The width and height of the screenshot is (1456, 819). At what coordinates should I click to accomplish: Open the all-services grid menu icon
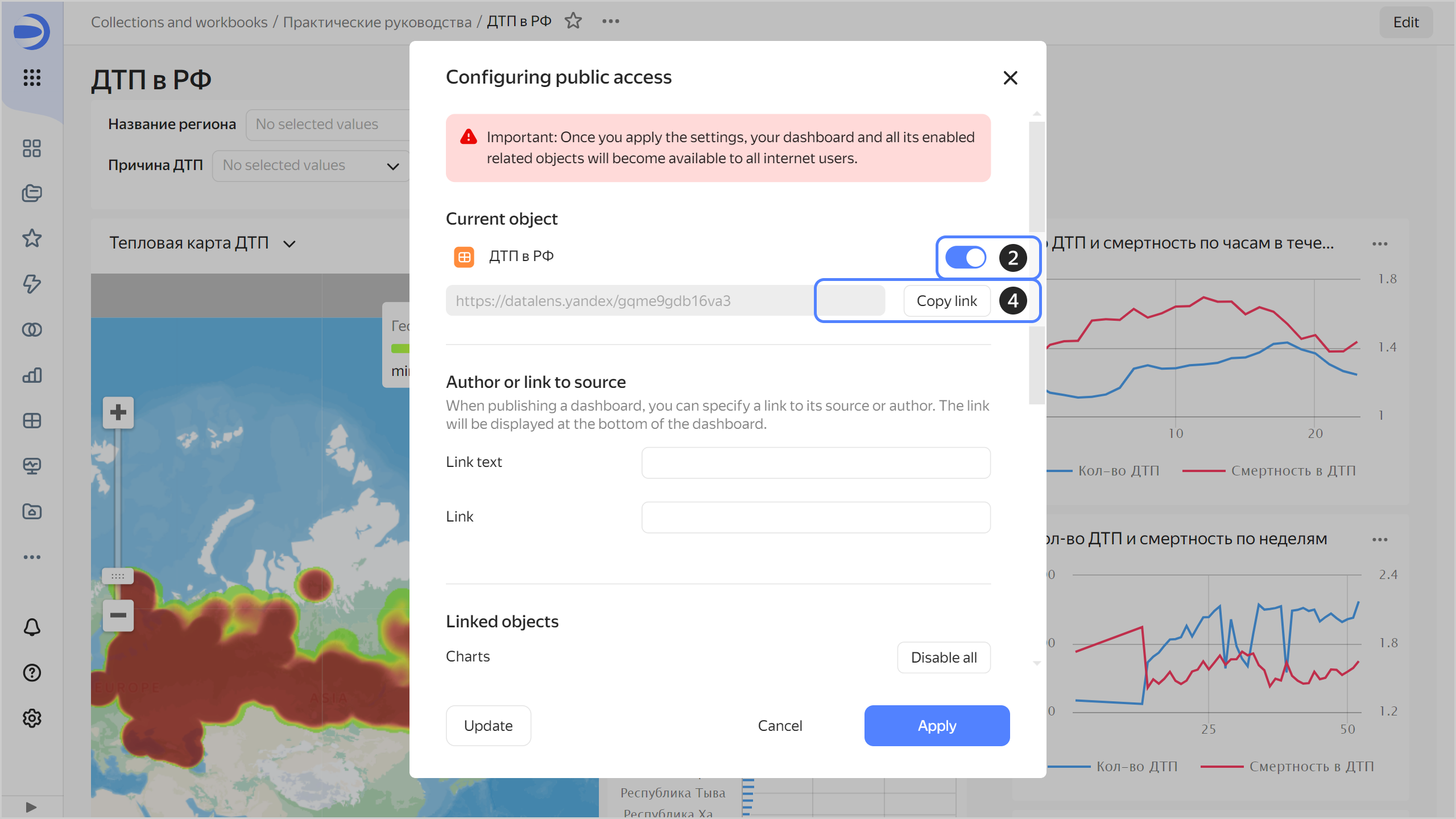[x=32, y=77]
